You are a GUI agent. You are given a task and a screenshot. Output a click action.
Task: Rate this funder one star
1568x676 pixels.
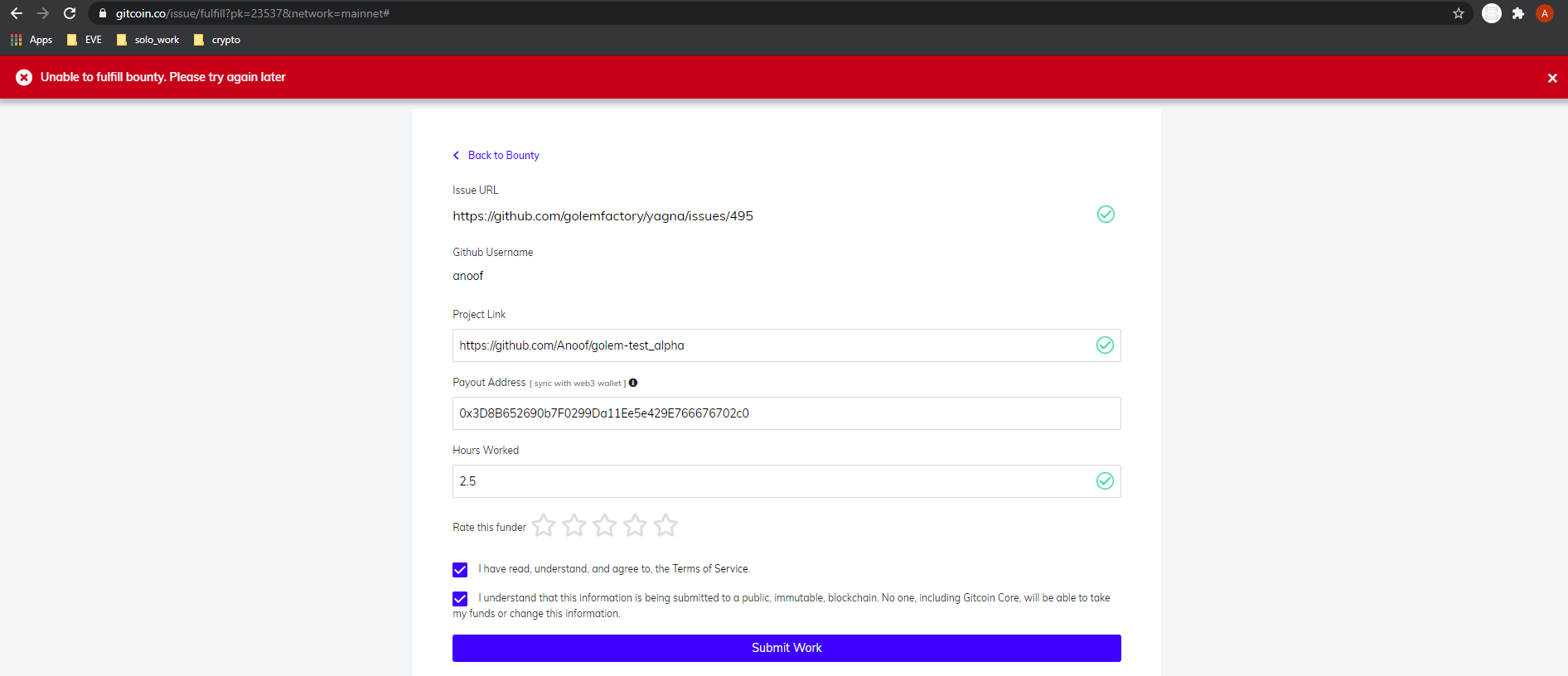point(544,525)
